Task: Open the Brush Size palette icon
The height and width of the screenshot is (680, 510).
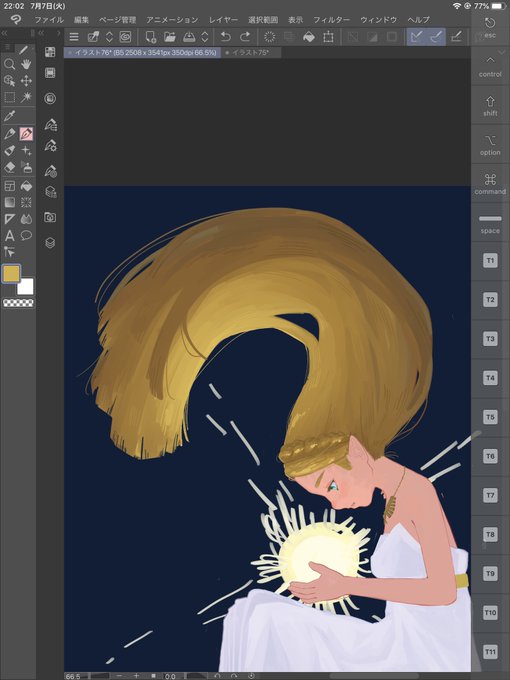Action: click(x=50, y=171)
